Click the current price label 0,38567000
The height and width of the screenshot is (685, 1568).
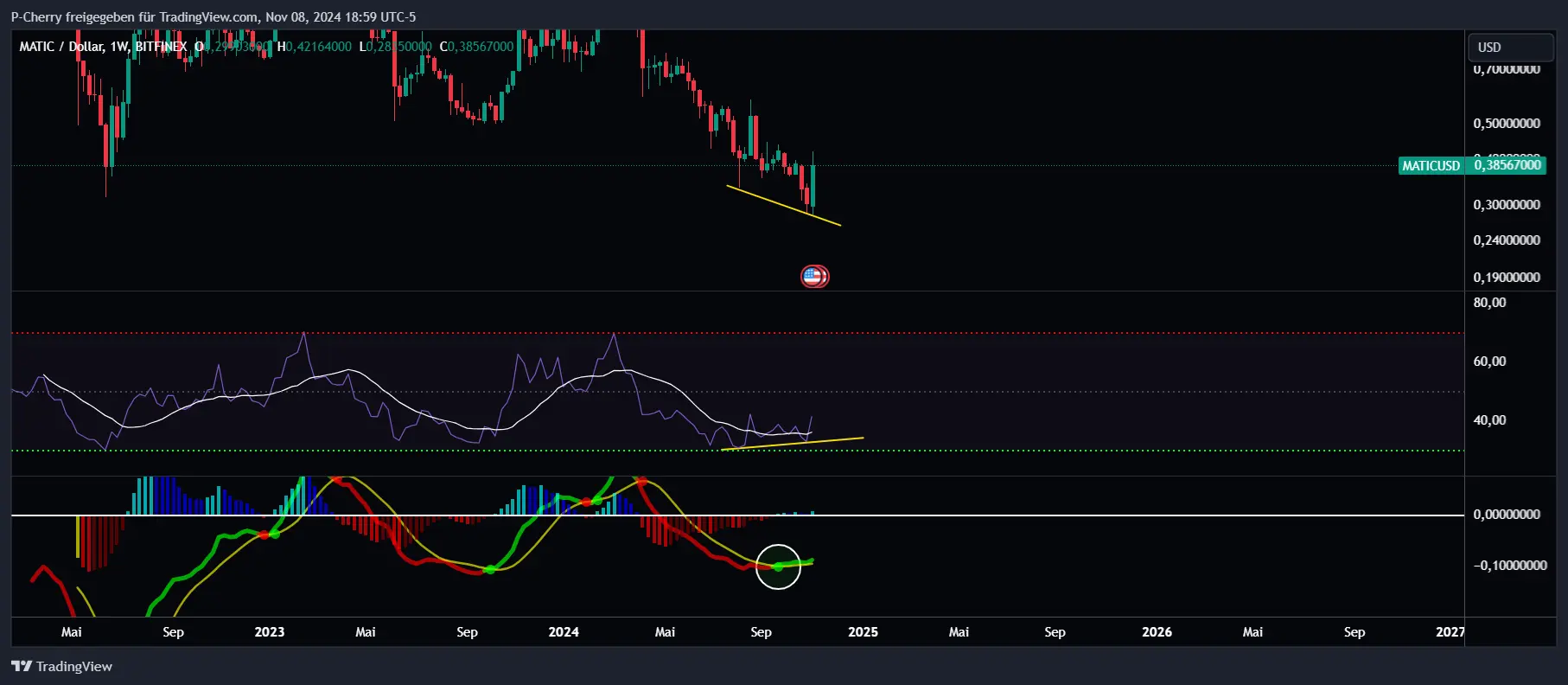(x=1507, y=165)
